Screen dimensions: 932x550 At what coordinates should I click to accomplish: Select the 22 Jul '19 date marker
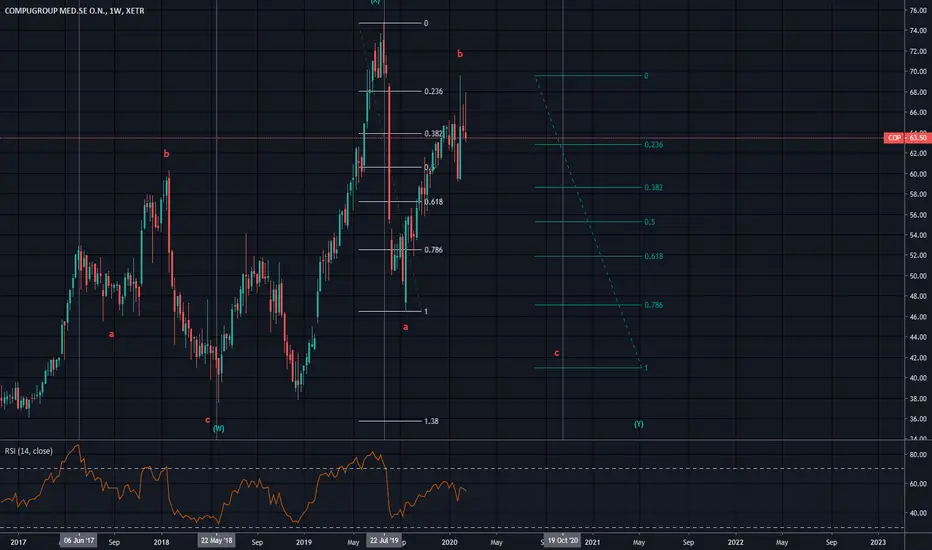click(x=384, y=540)
